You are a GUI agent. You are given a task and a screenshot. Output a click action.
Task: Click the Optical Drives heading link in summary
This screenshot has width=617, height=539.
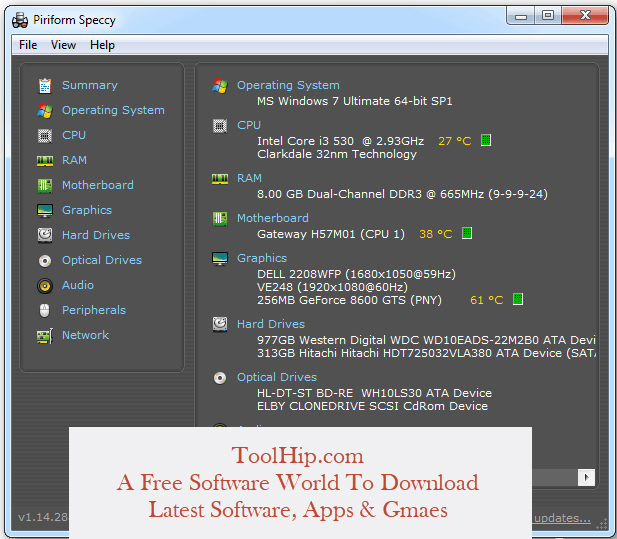(x=277, y=377)
